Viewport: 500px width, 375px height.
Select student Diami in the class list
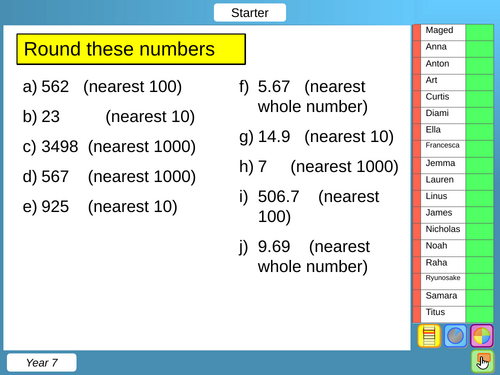(x=443, y=115)
